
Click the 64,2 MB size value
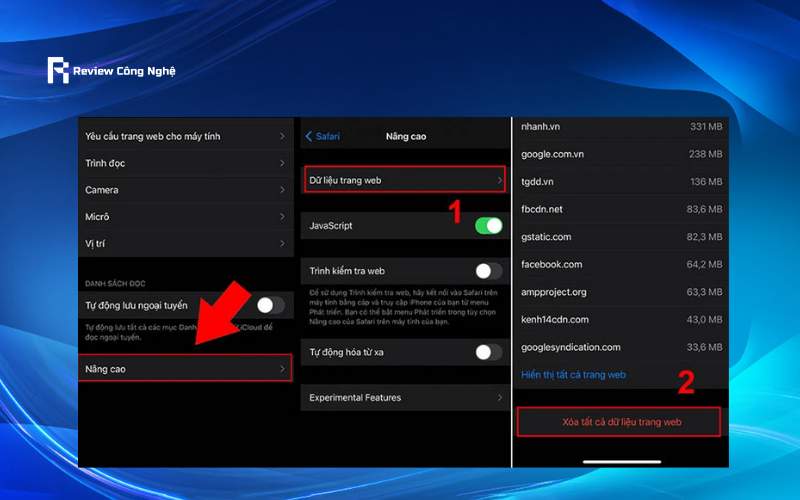705,264
